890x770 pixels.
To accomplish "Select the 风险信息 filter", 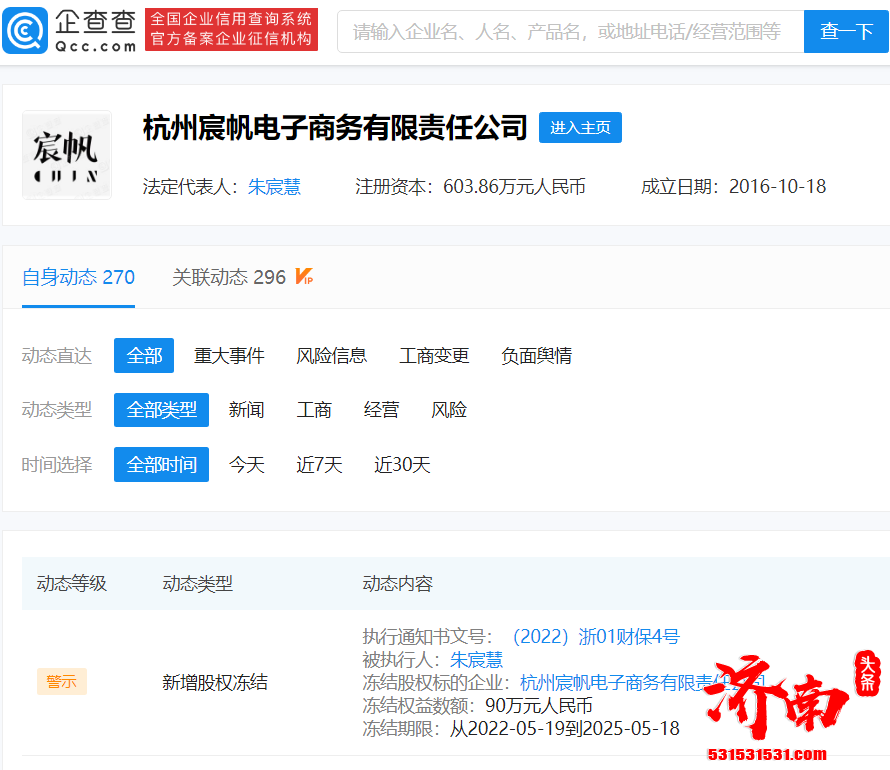I will [332, 355].
